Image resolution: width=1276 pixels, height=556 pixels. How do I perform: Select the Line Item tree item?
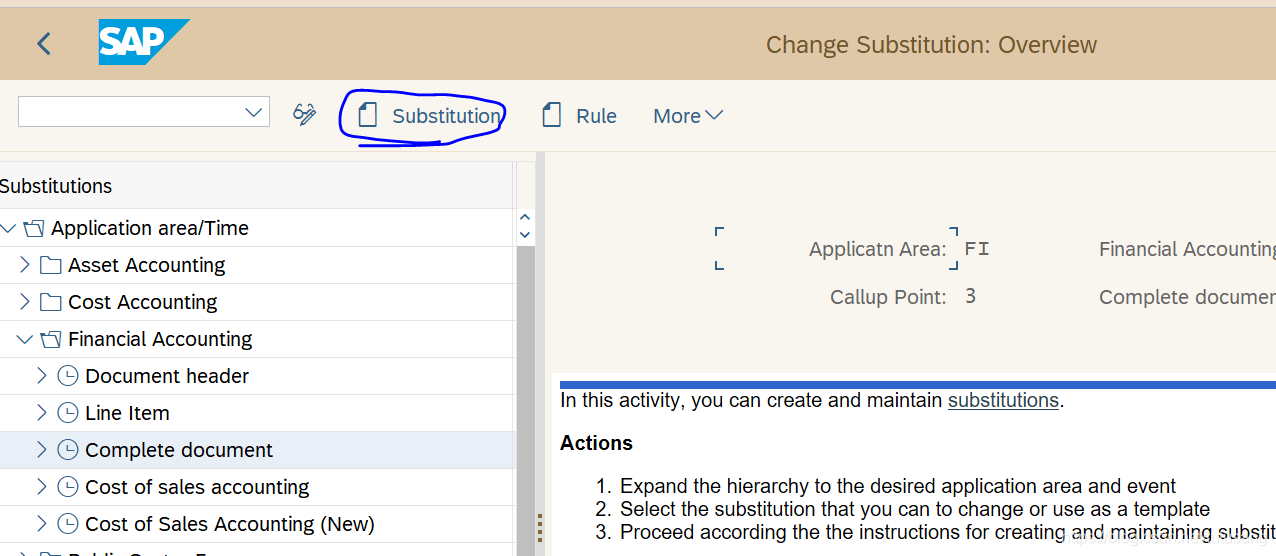pyautogui.click(x=127, y=413)
